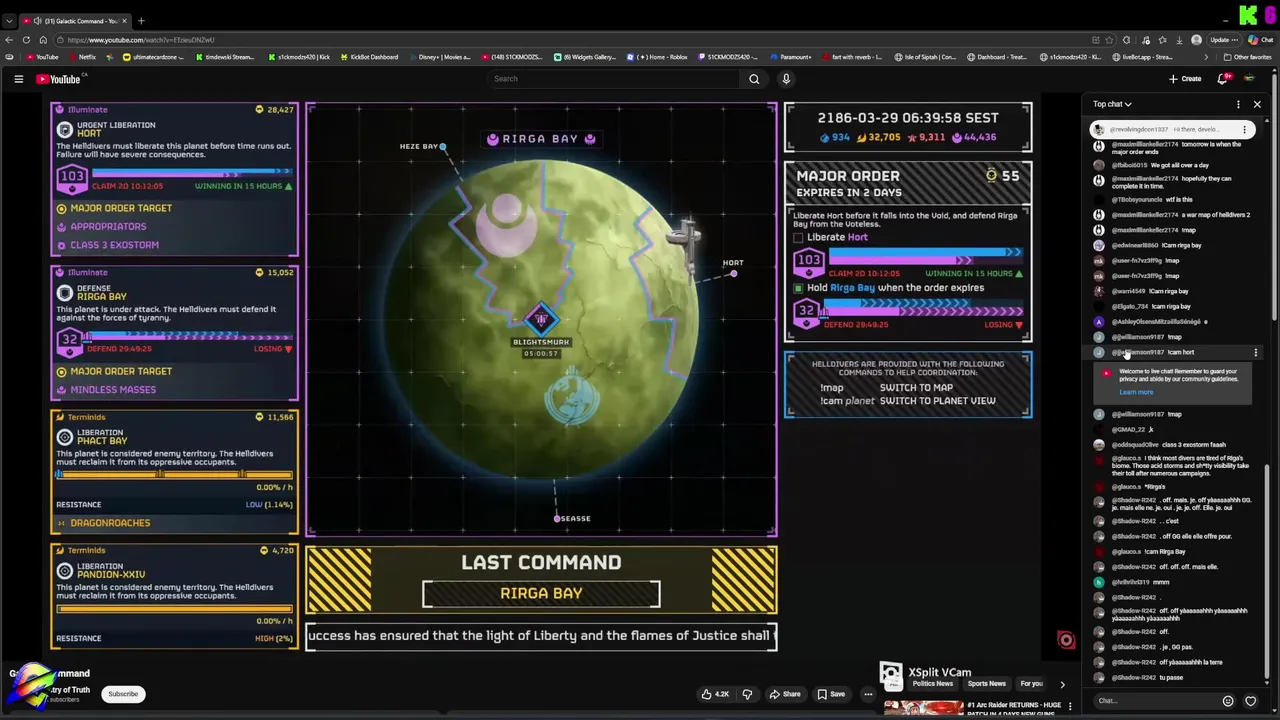Activate voice search microphone
The height and width of the screenshot is (720, 1280).
(x=786, y=79)
